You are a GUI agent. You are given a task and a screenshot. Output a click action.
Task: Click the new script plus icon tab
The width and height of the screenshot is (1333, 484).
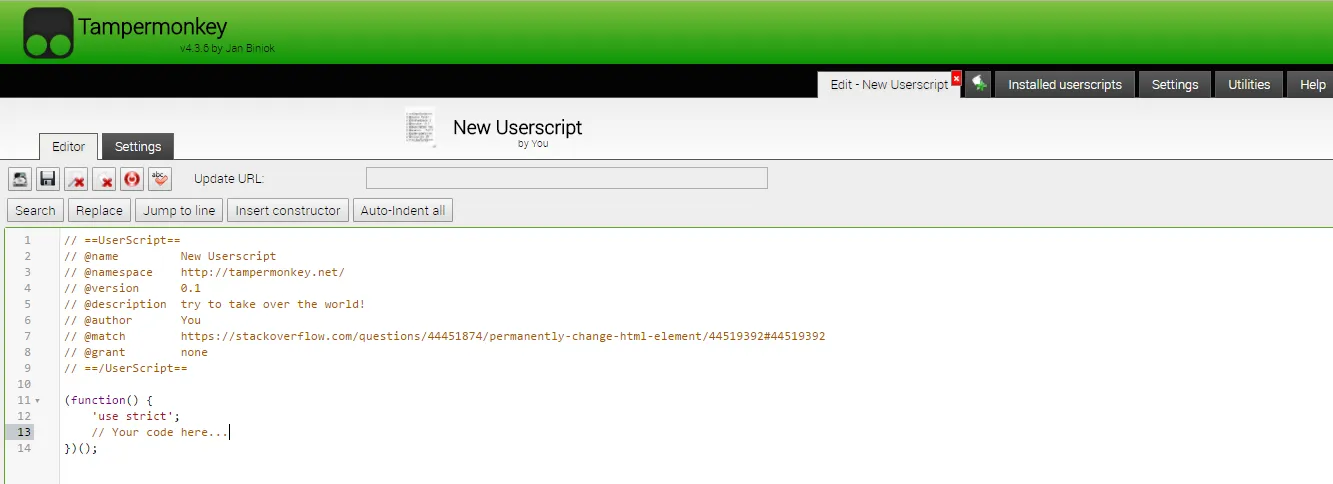click(978, 85)
